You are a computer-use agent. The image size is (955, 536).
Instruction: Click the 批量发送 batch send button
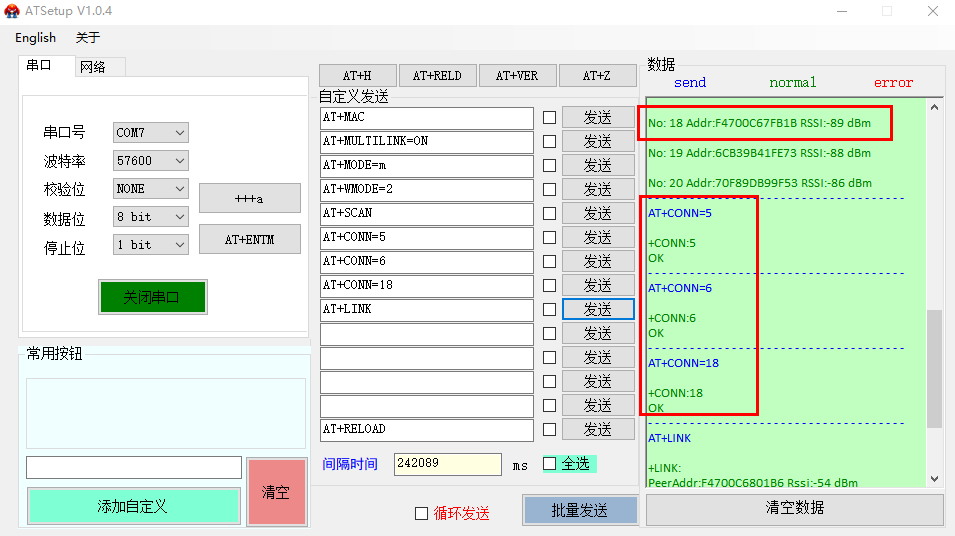580,510
